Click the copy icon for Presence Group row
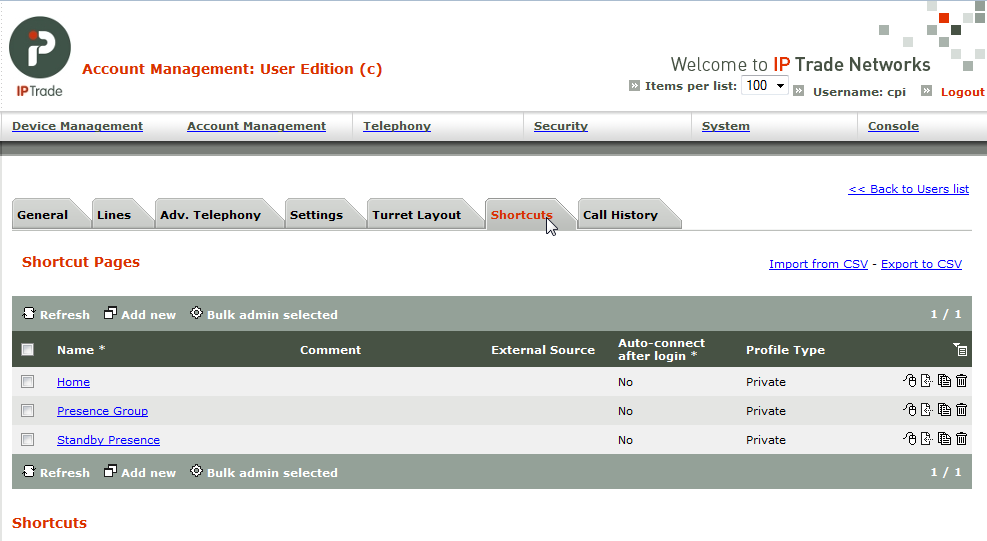The image size is (987, 541). pyautogui.click(x=944, y=410)
